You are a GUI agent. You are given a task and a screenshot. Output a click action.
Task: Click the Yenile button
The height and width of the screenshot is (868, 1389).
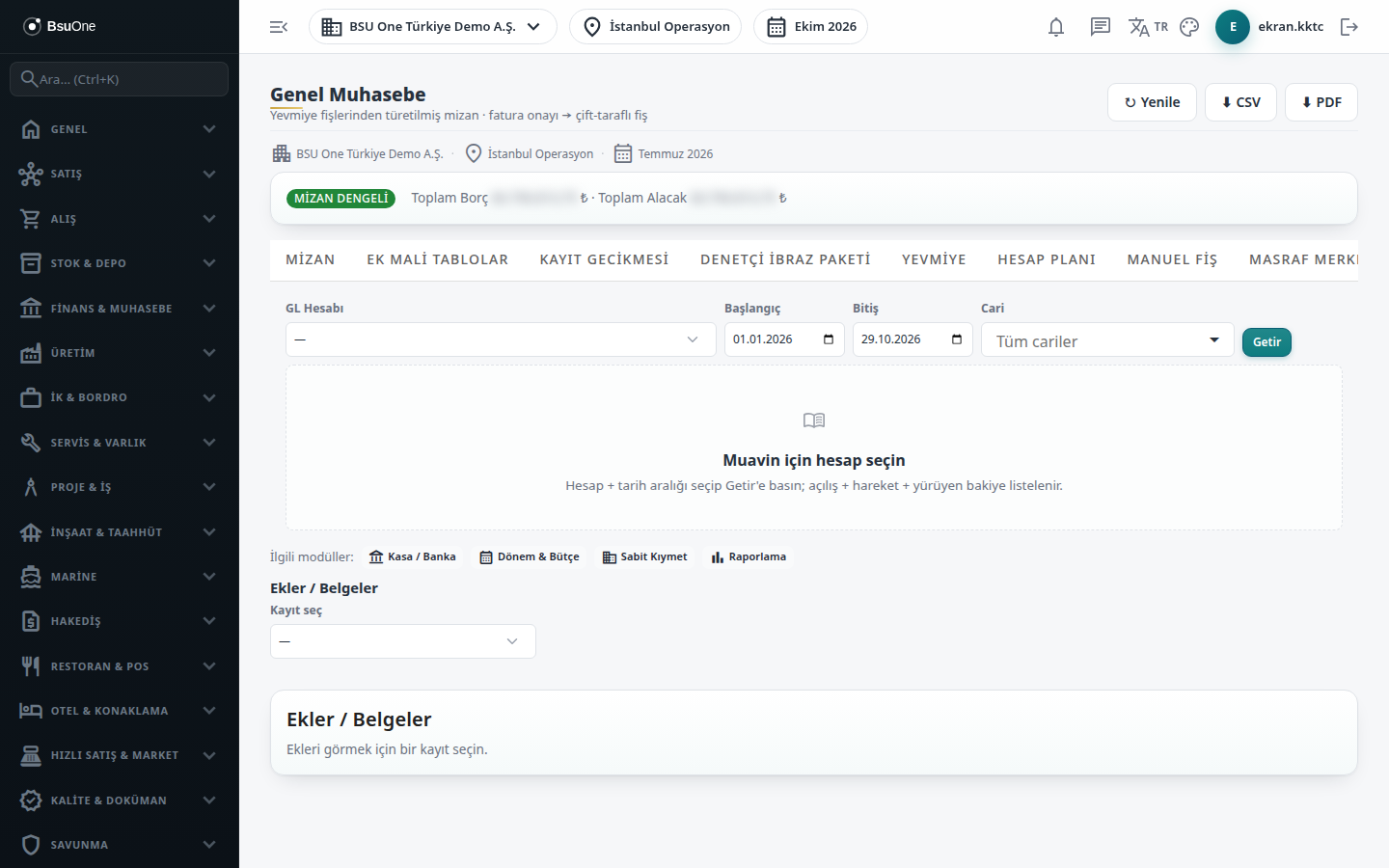pos(1152,102)
